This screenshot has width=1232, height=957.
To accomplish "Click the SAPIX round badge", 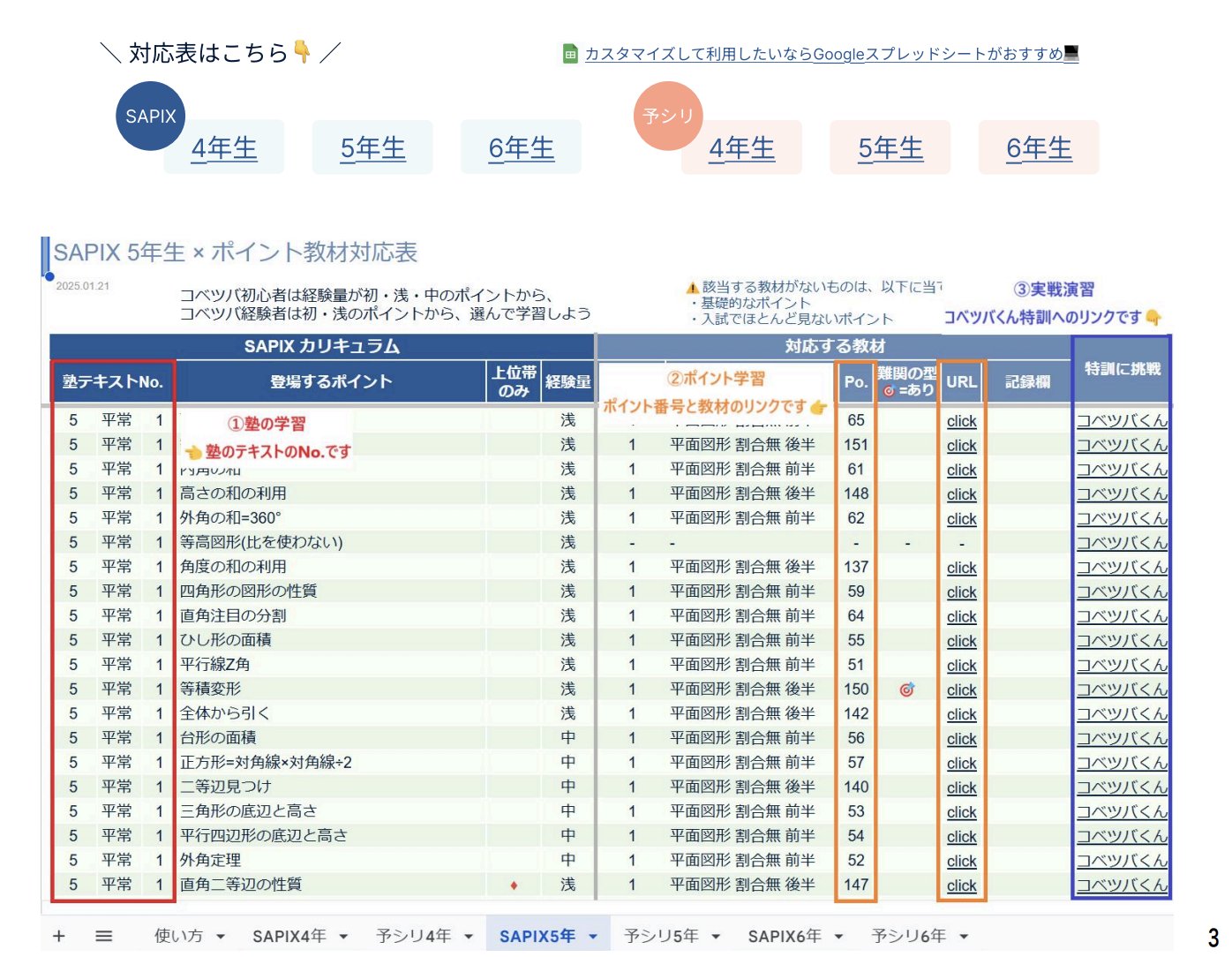I will [151, 117].
